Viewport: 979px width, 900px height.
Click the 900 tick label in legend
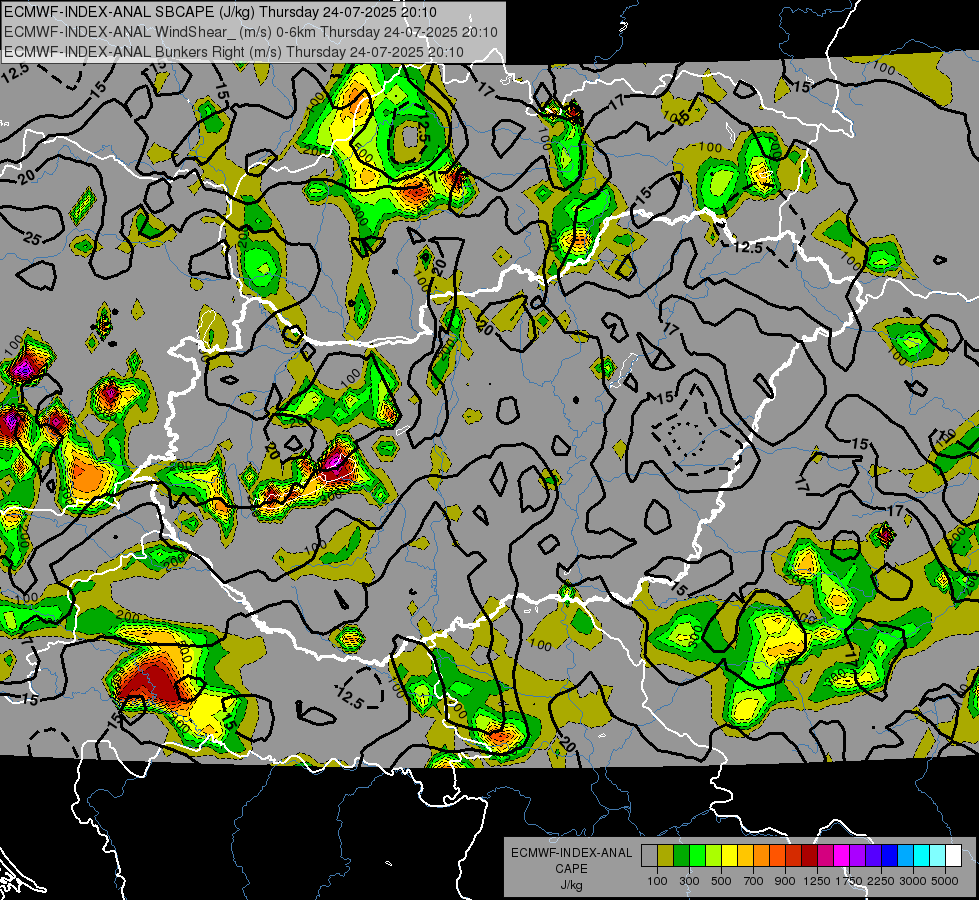pyautogui.click(x=785, y=881)
